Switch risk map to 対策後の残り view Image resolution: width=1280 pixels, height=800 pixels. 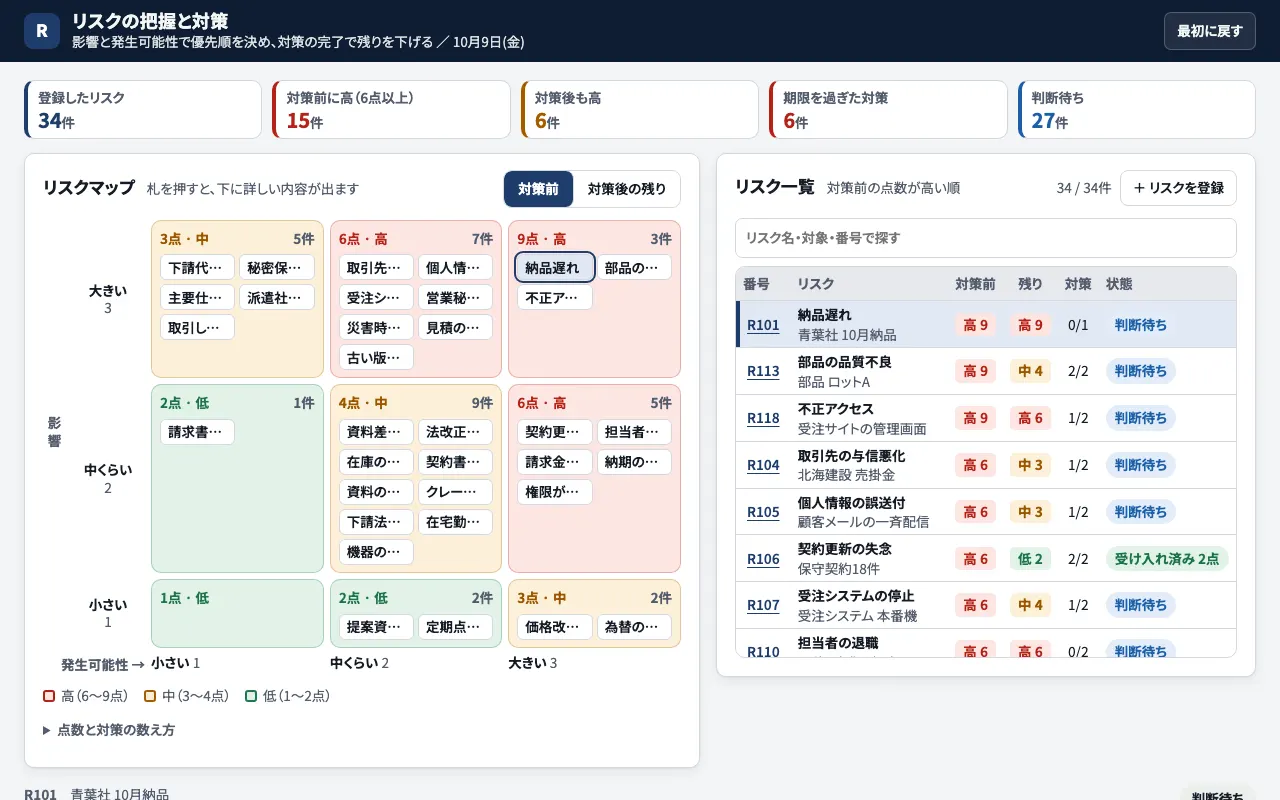[x=626, y=189]
